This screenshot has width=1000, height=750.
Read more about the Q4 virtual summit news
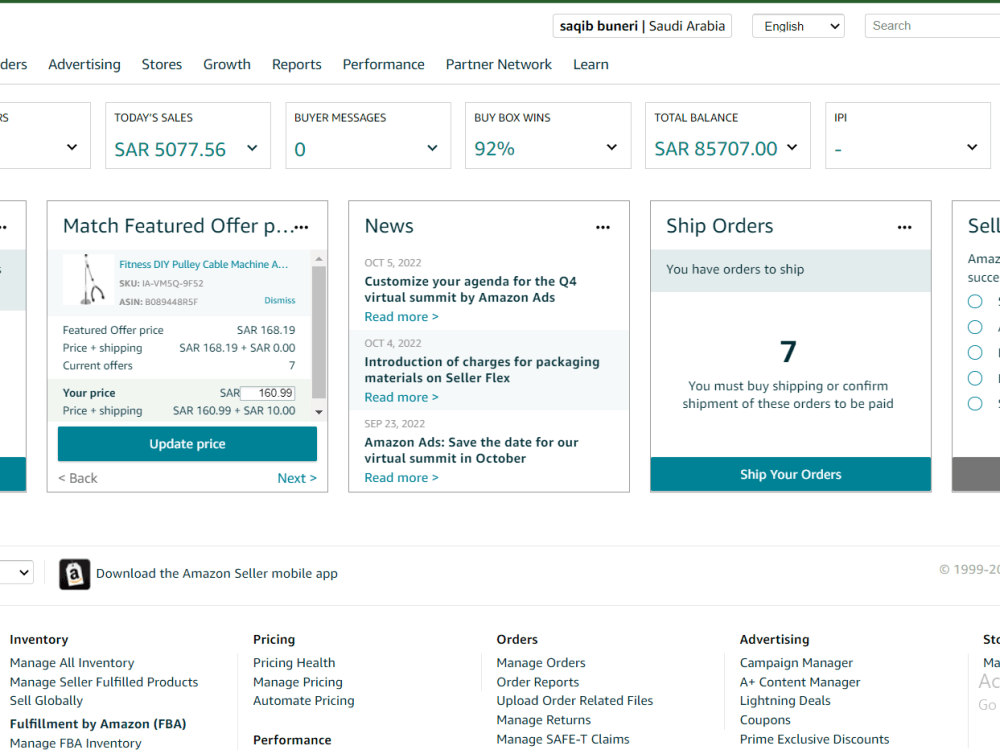[x=401, y=317]
